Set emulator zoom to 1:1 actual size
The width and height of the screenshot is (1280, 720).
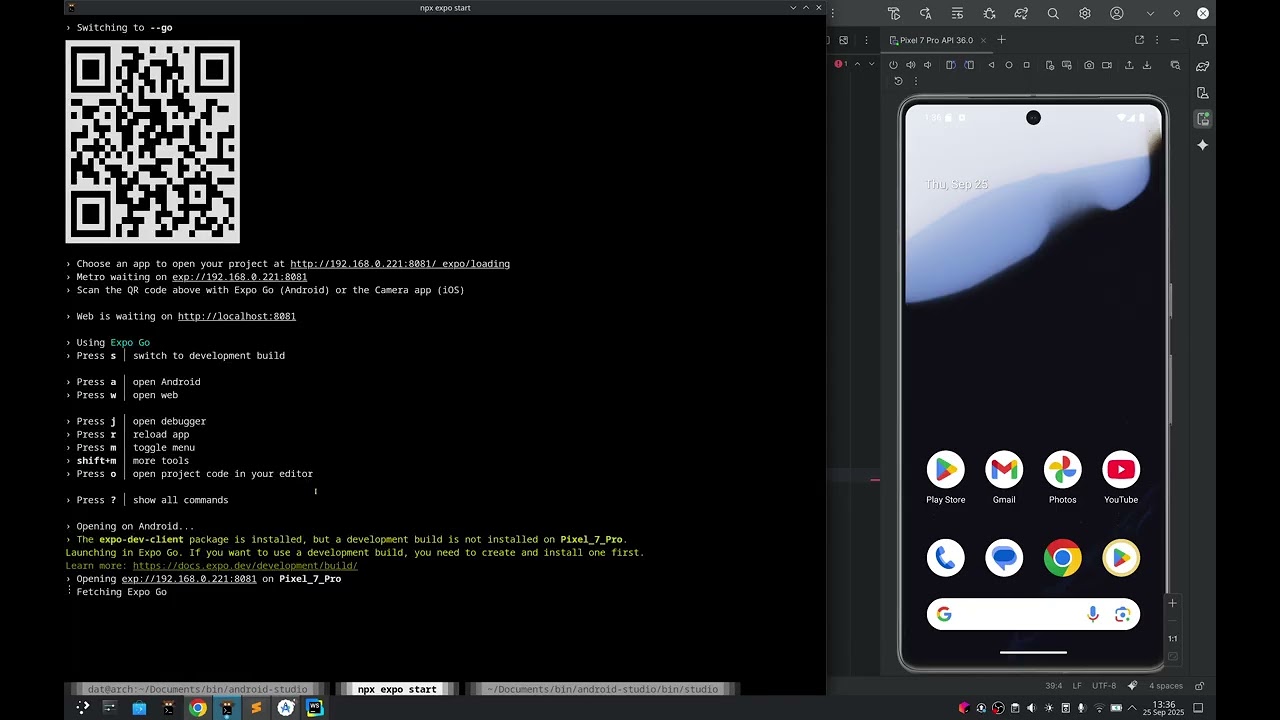1173,638
